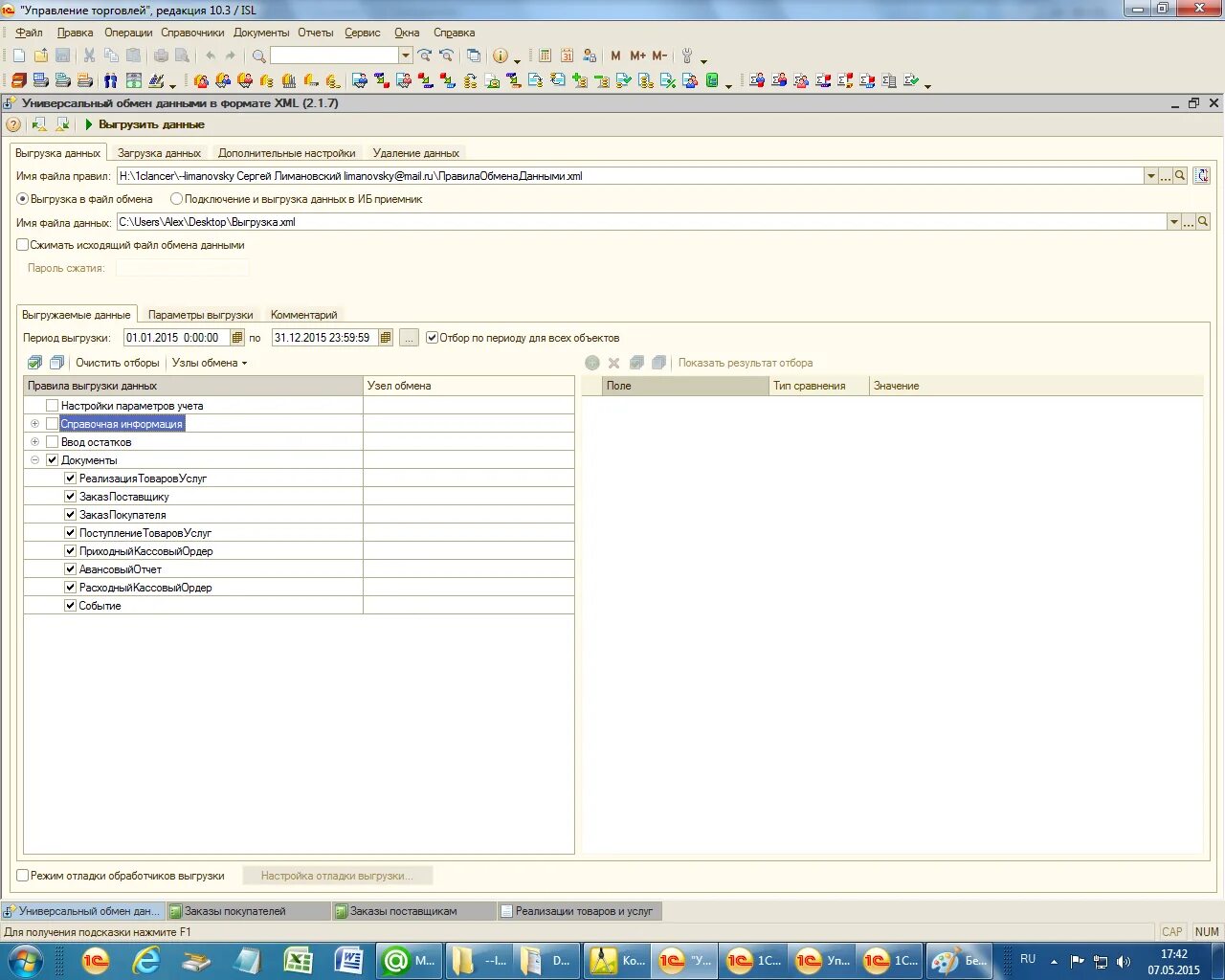Image resolution: width=1225 pixels, height=980 pixels.
Task: Uncheck all export rules icon
Action: pos(56,363)
